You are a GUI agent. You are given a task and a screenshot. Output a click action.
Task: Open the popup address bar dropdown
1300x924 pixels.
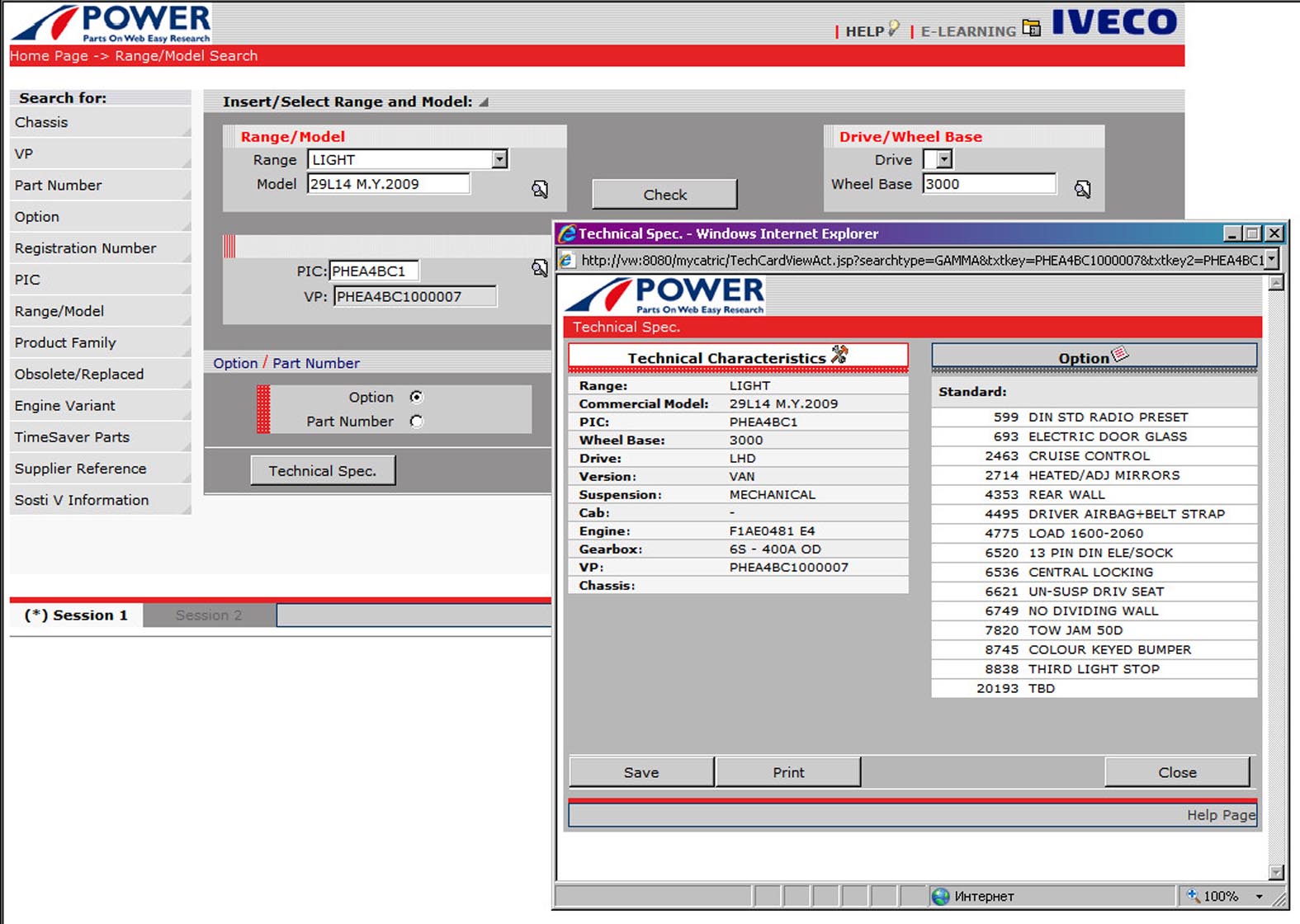(x=1272, y=260)
